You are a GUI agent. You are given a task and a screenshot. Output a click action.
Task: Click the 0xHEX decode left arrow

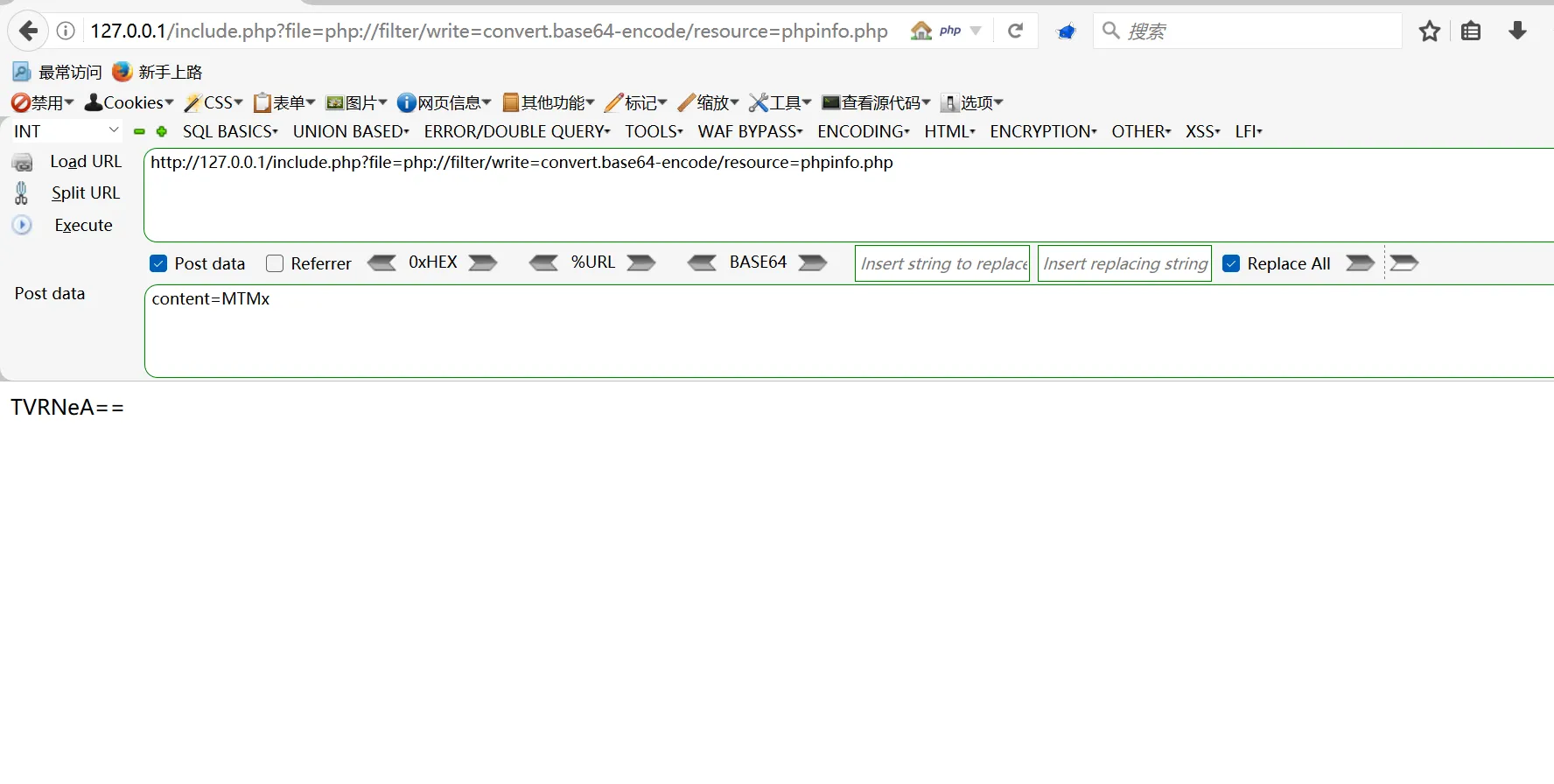coord(381,263)
